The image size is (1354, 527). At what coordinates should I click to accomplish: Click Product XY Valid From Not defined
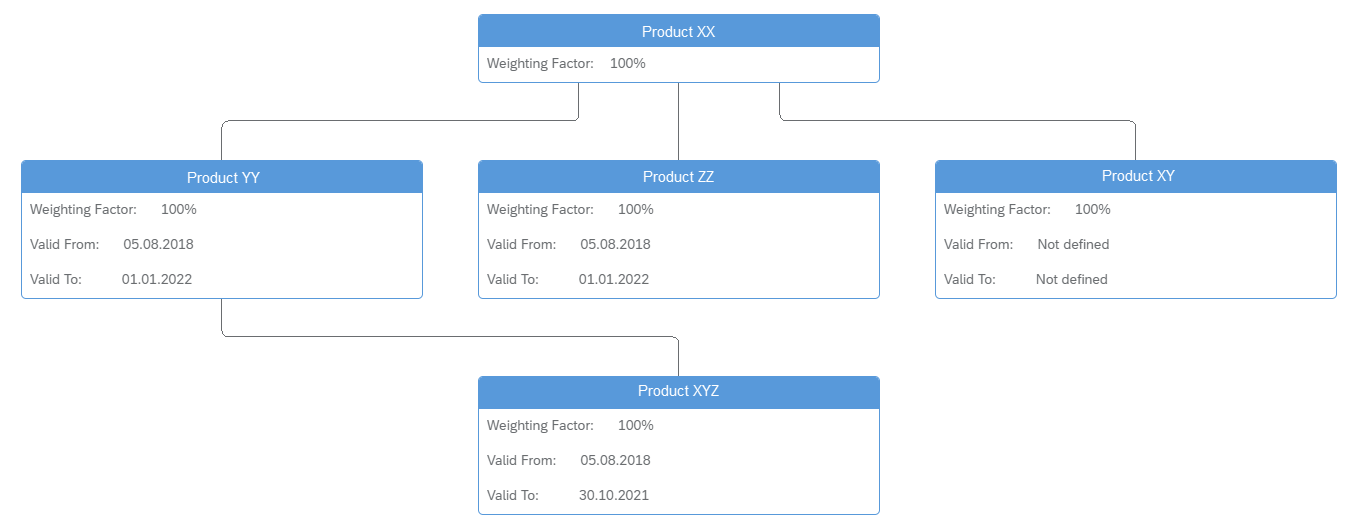click(1073, 244)
